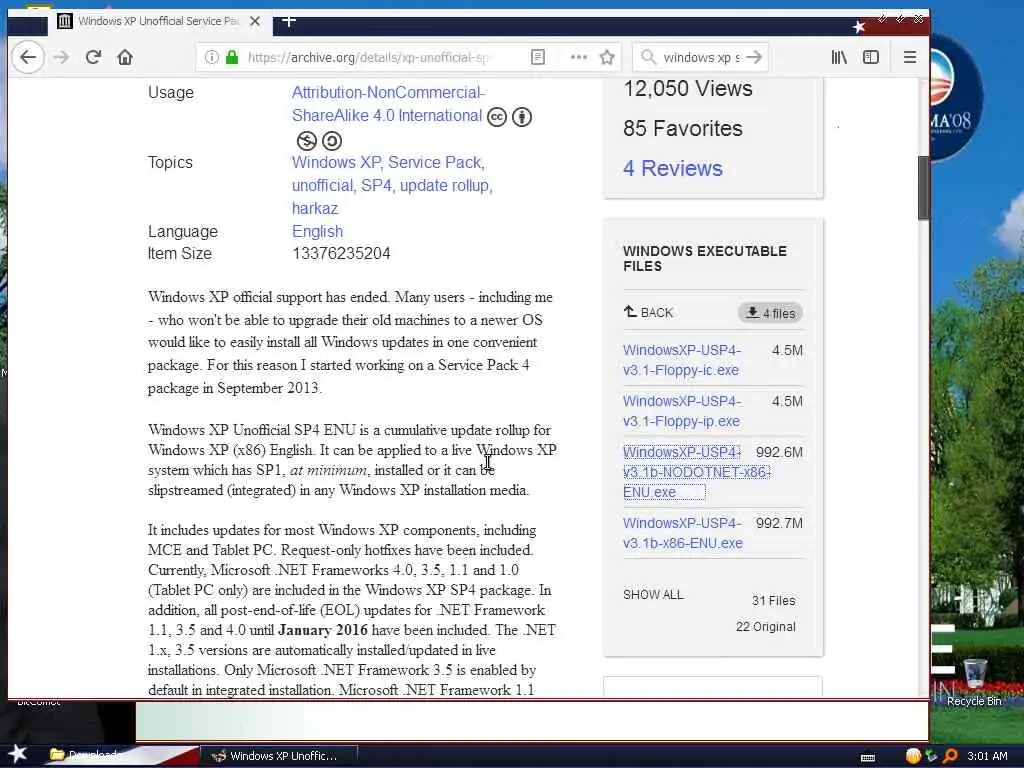Open the Firefox hamburger menu
The image size is (1024, 768).
click(x=910, y=57)
